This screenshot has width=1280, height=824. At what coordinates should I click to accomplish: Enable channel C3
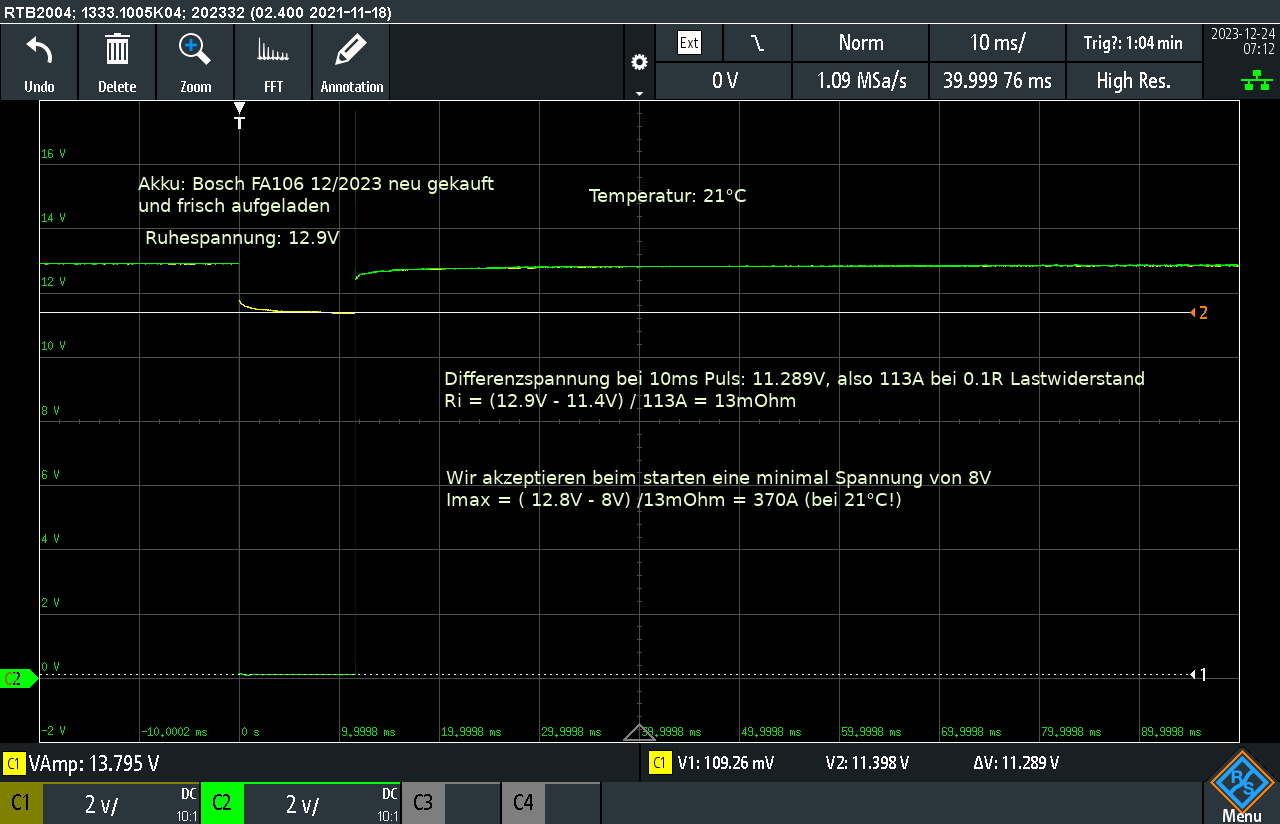[423, 803]
